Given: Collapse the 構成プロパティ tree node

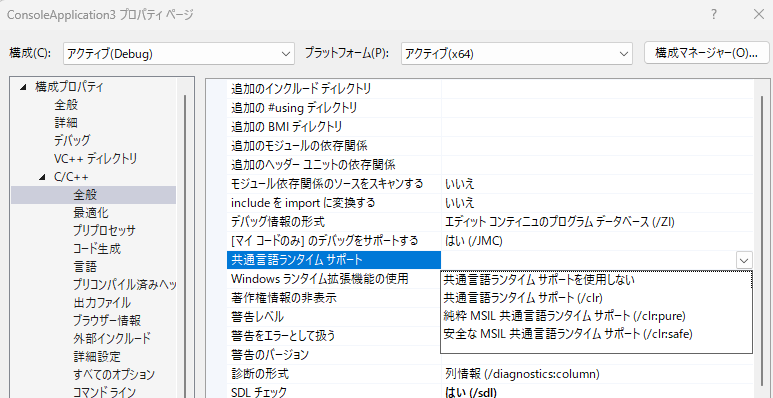Looking at the screenshot, I should point(23,87).
